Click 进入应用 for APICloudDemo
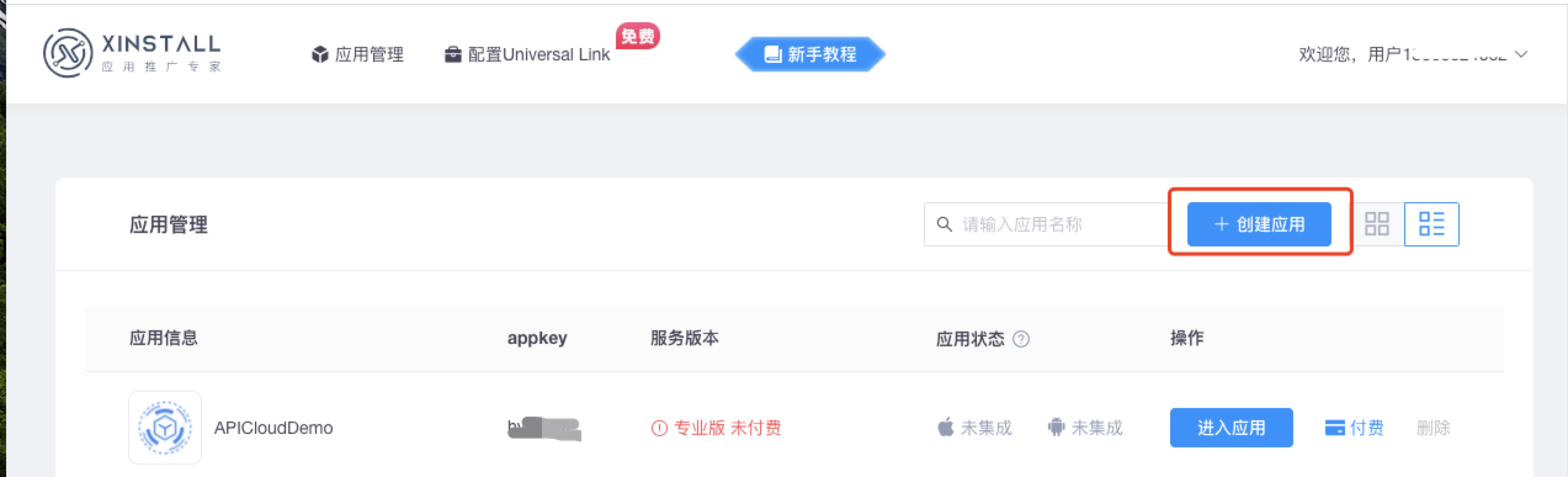1568x477 pixels. (1230, 428)
